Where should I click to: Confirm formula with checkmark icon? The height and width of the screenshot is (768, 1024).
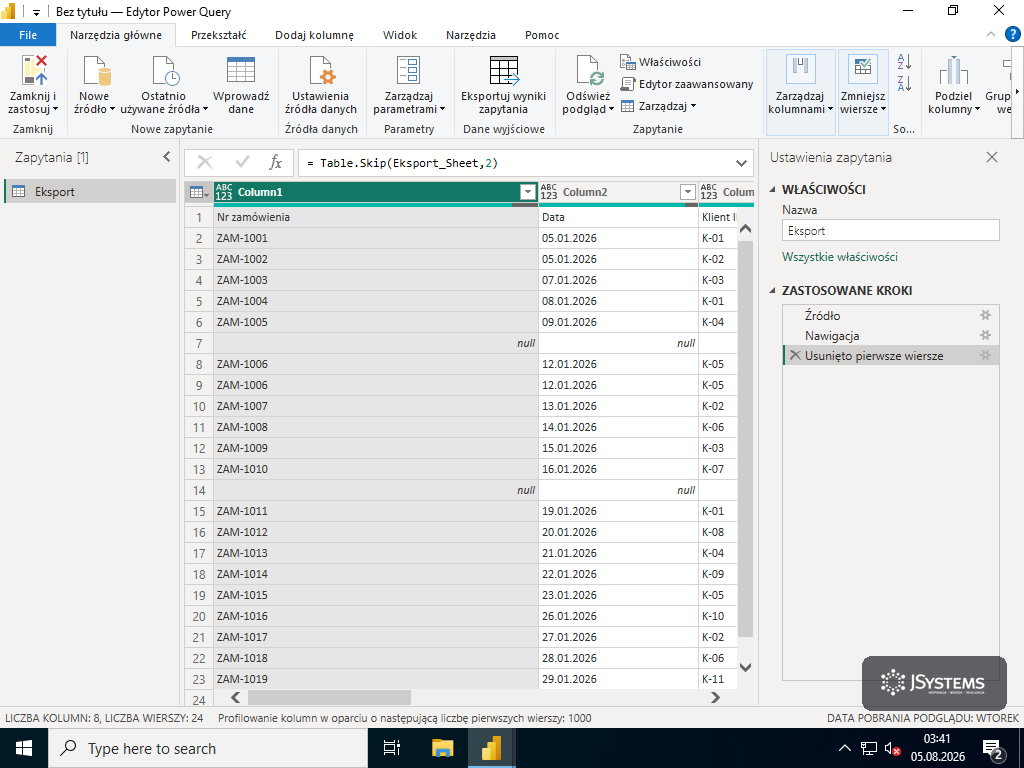click(x=242, y=163)
